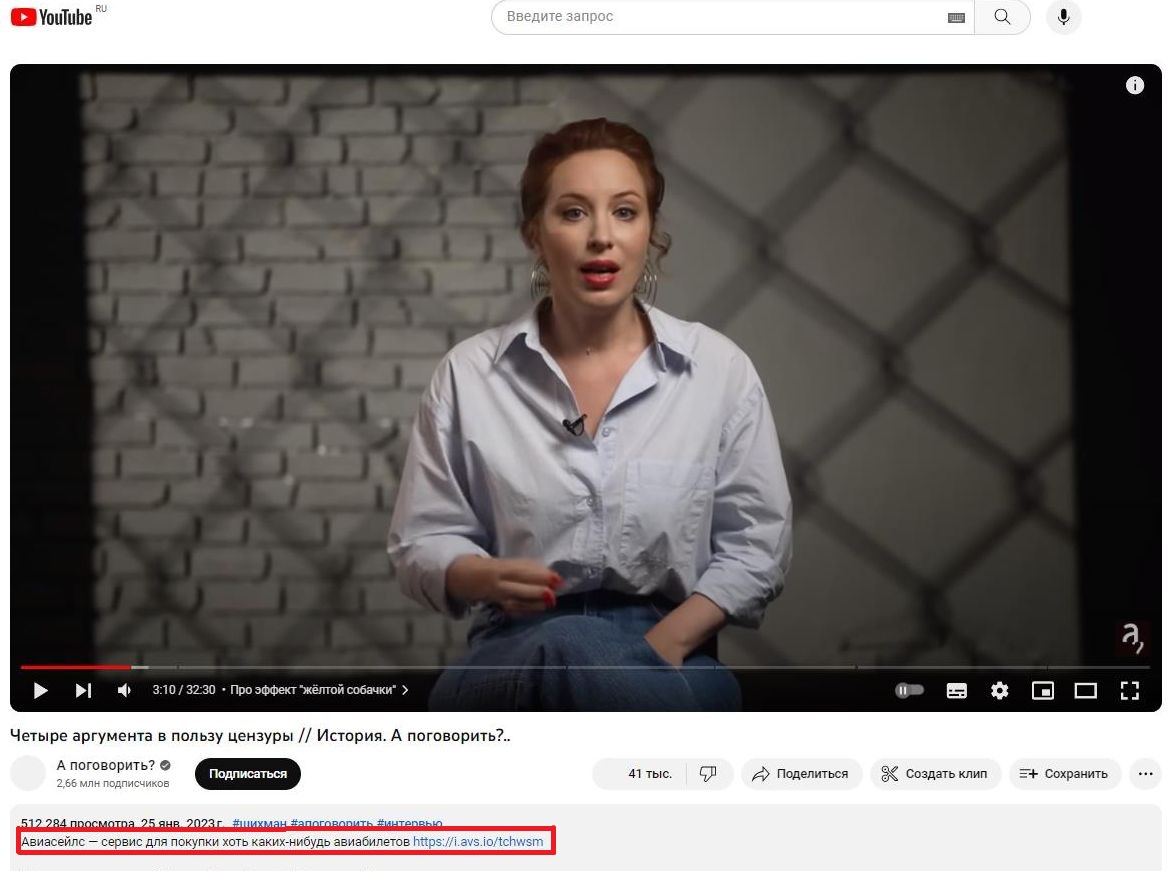
Task: Open the on-screen keyboard in search box
Action: (x=956, y=18)
